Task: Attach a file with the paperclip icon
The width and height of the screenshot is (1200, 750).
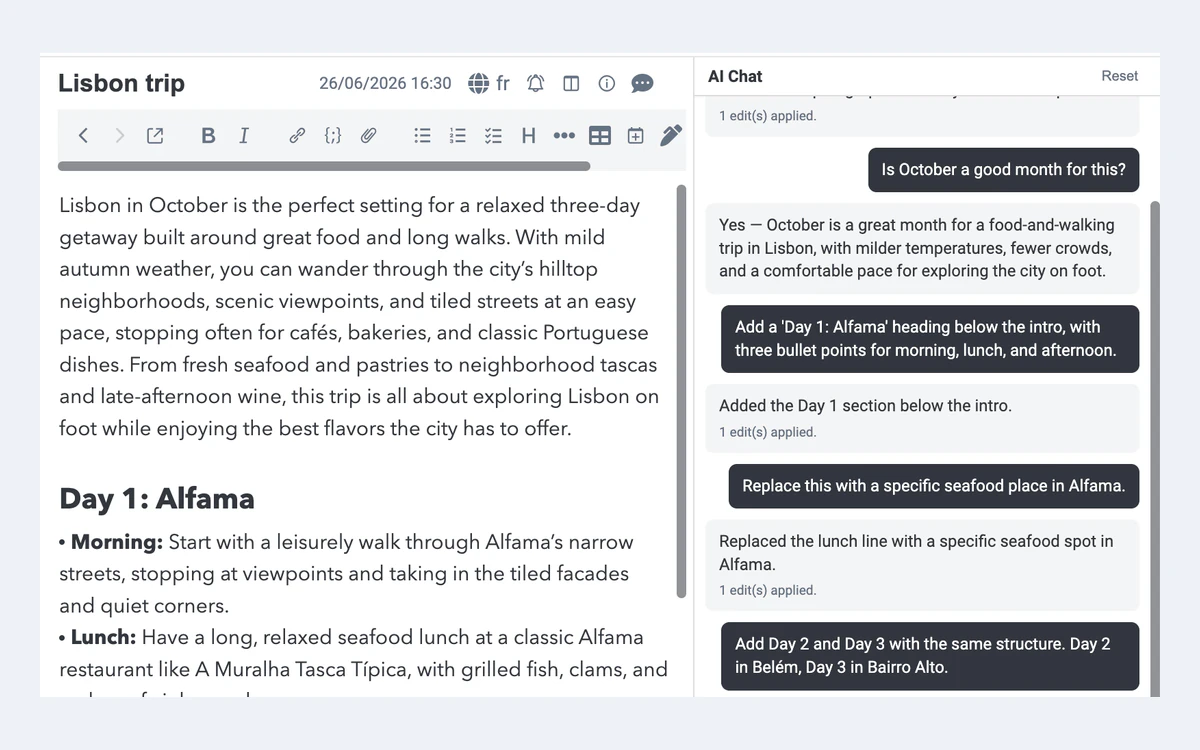Action: (x=368, y=136)
